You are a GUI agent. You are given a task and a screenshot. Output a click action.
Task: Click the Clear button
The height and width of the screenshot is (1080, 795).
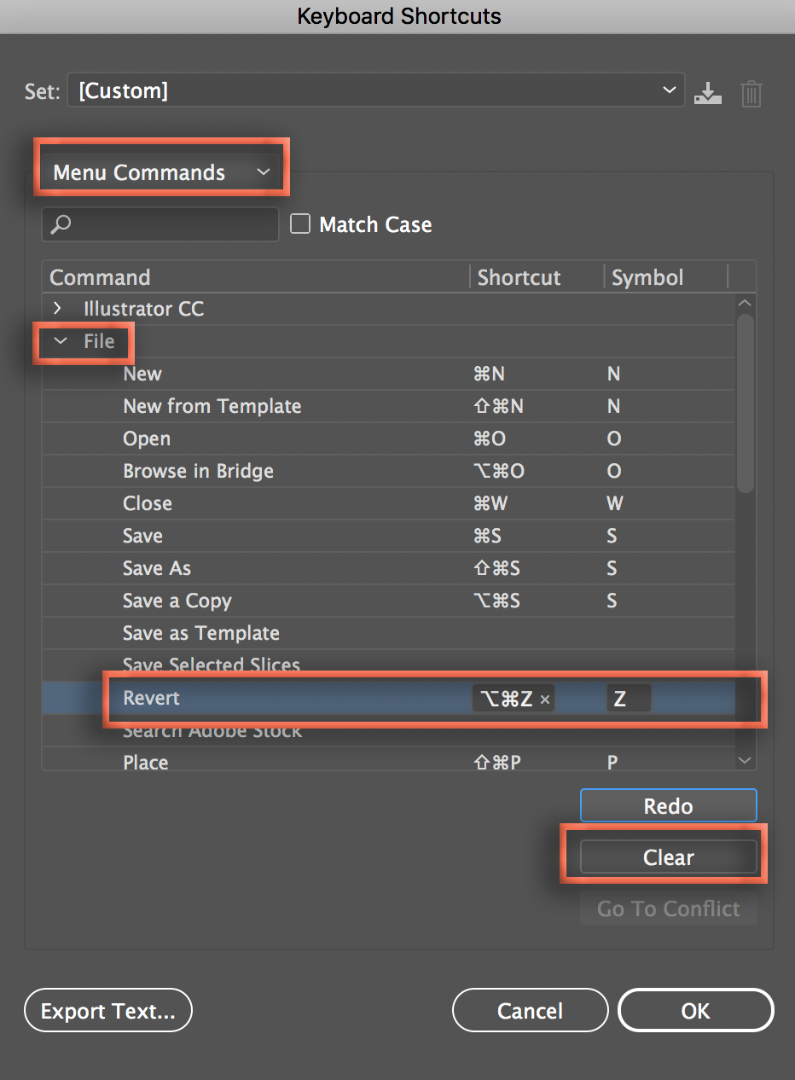pyautogui.click(x=668, y=857)
